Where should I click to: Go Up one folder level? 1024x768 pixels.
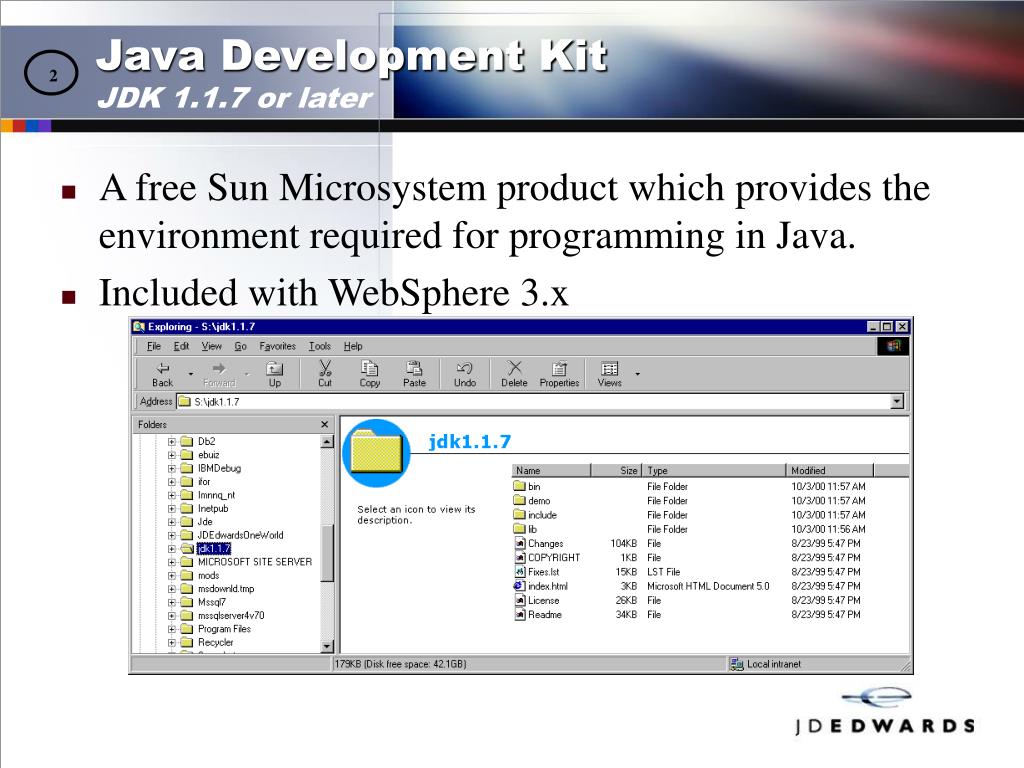(275, 375)
